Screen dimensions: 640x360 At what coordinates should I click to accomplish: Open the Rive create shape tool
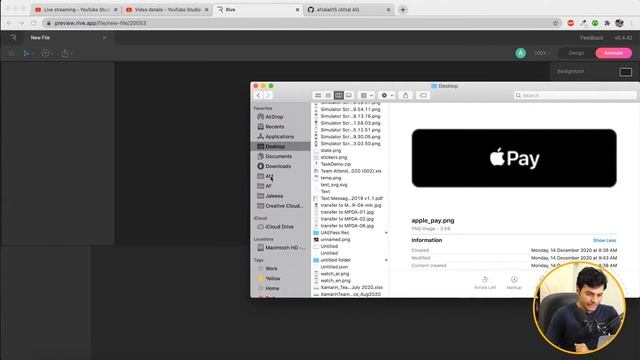(45, 53)
